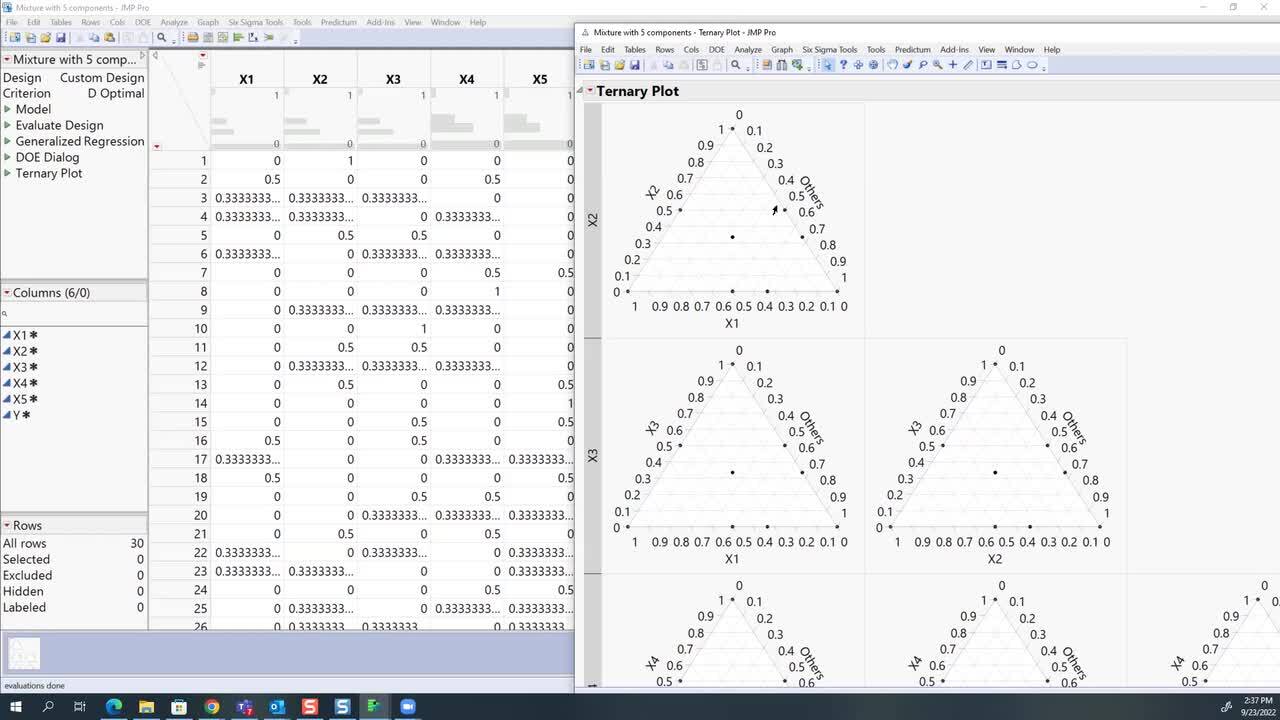1280x720 pixels.
Task: Click the X4 column header
Action: coord(466,79)
